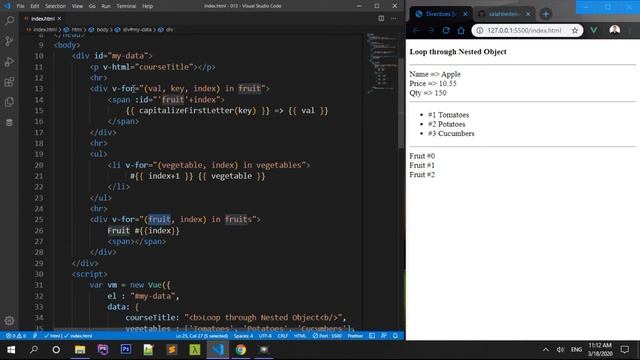Viewport: 640px width, 360px height.
Task: Open Edit menu in VS Code
Action: click(35, 6)
